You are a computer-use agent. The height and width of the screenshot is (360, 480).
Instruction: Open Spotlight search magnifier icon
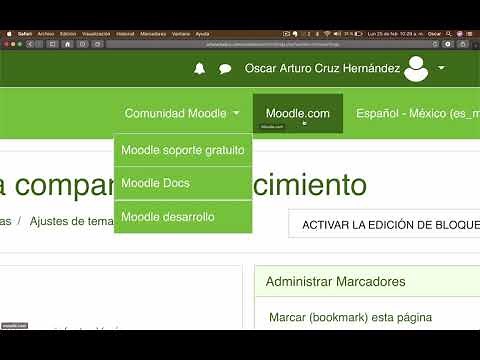tap(449, 34)
